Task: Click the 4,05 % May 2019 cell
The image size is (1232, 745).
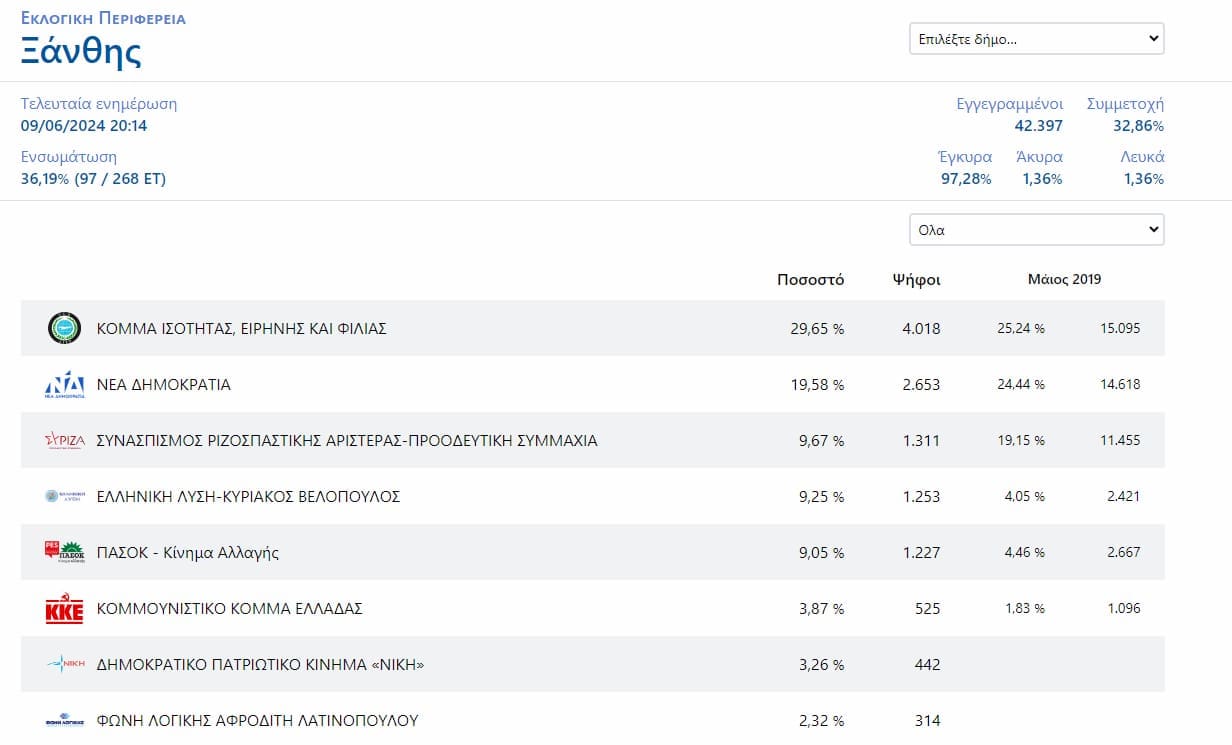Action: (1025, 496)
